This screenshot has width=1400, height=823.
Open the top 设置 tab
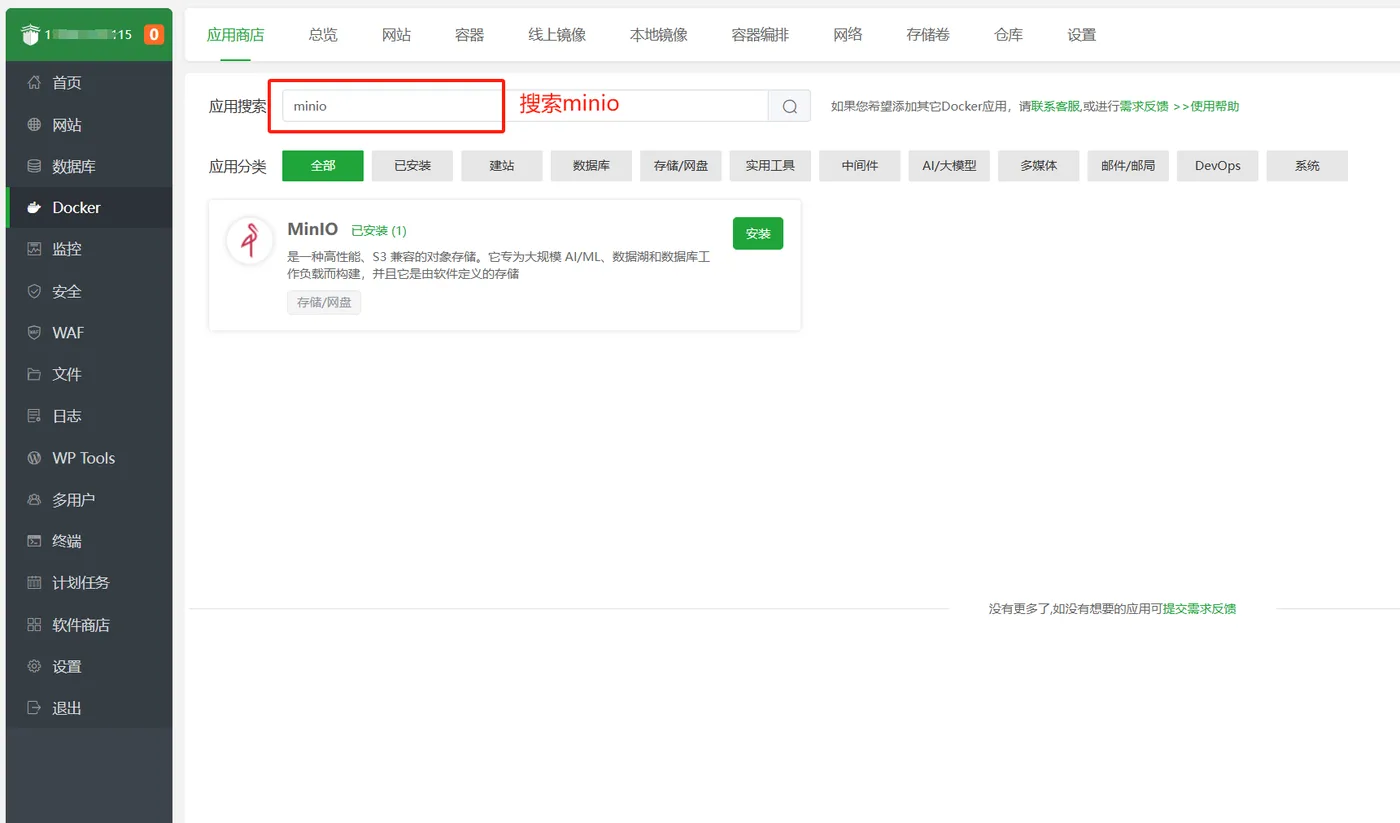point(1081,35)
